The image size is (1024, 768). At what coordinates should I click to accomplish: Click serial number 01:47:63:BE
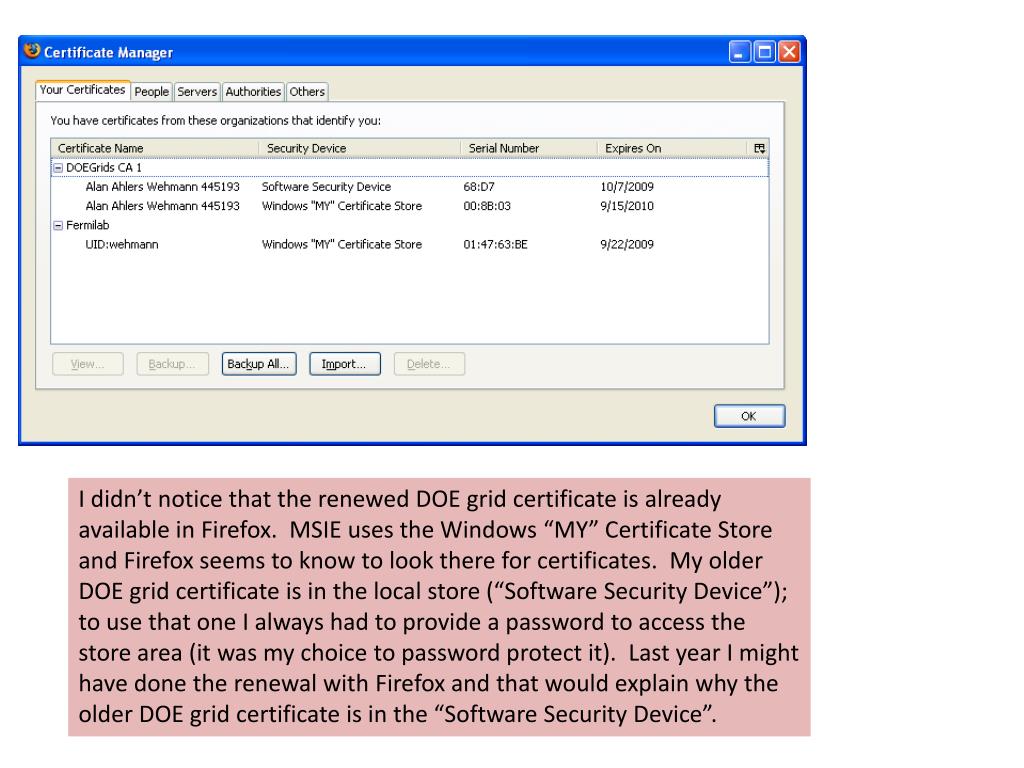point(495,244)
